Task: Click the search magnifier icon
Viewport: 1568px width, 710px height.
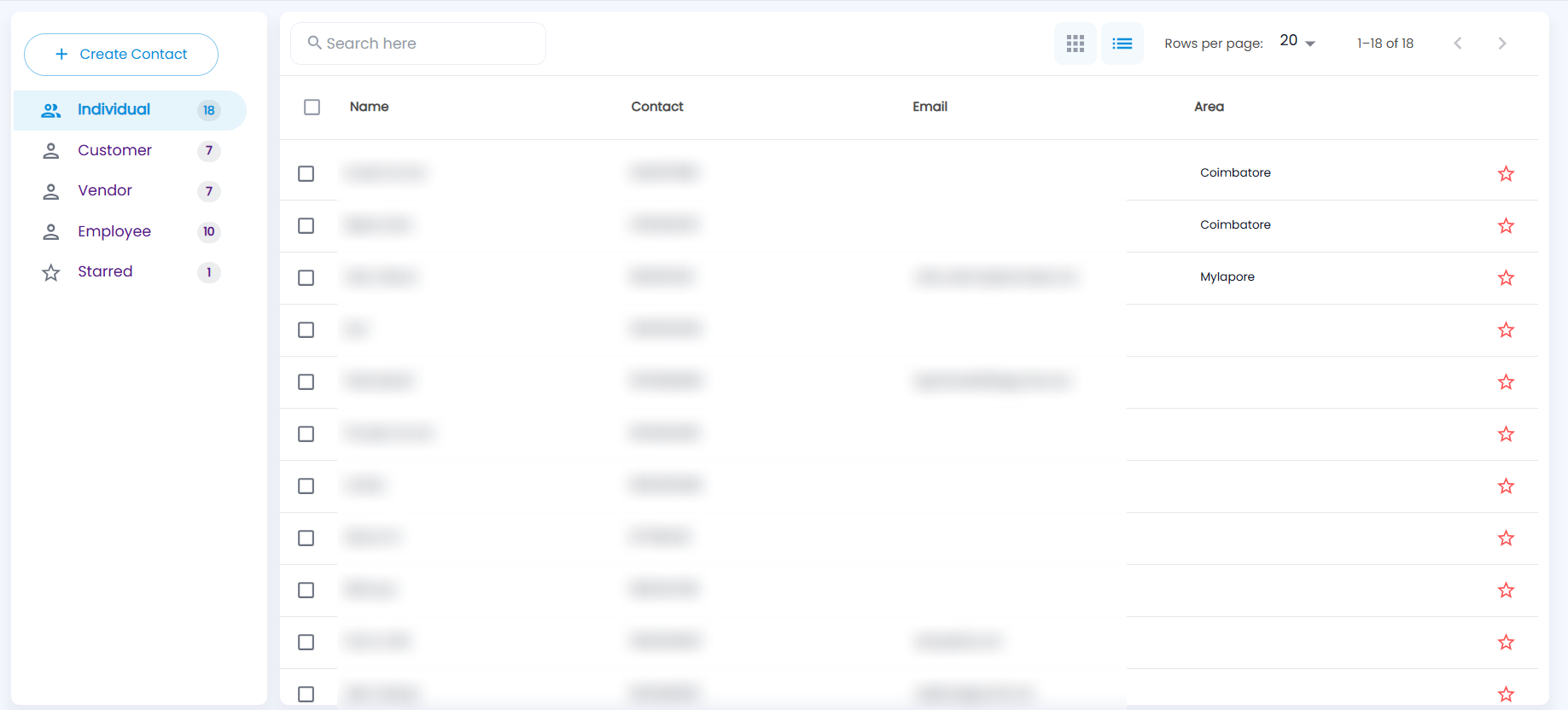Action: tap(314, 43)
